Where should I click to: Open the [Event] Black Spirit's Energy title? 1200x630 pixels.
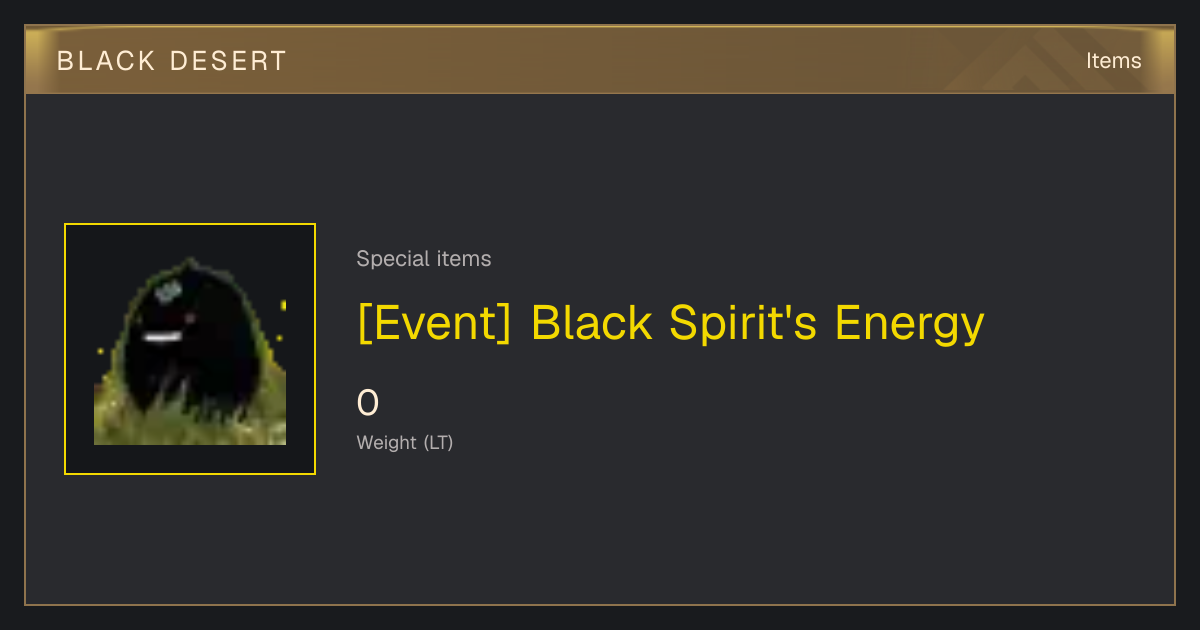[671, 324]
